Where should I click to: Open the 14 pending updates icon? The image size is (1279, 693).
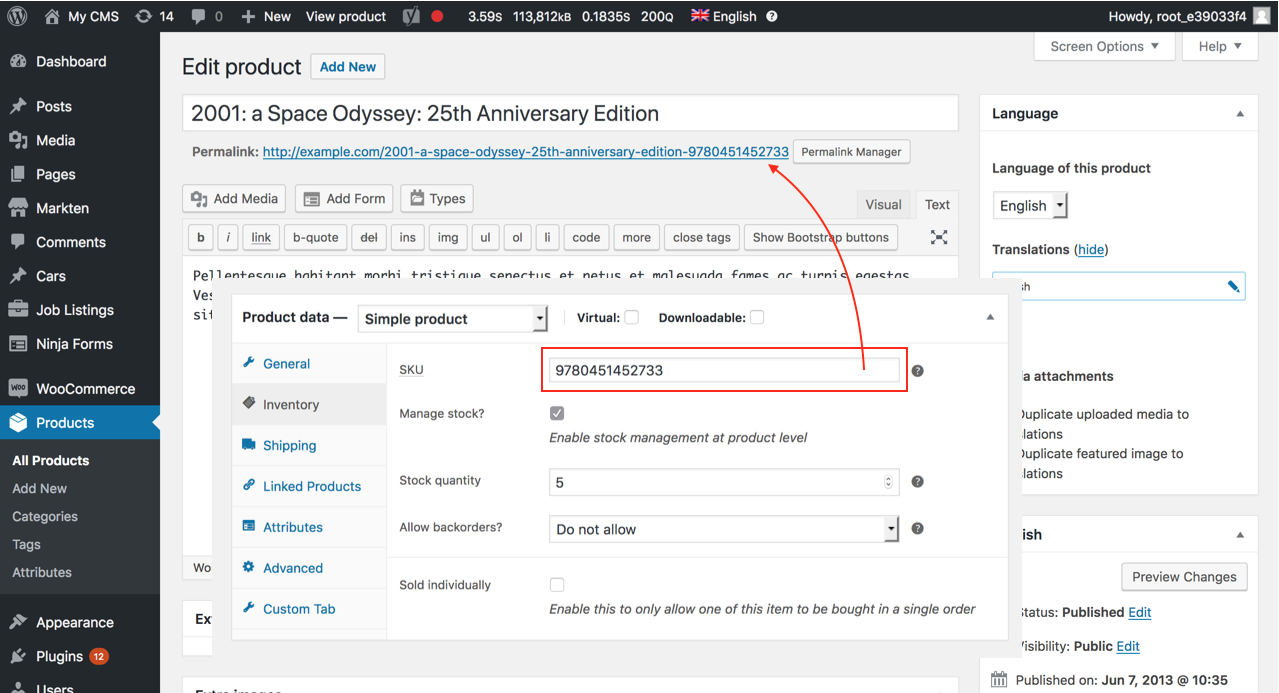(144, 16)
